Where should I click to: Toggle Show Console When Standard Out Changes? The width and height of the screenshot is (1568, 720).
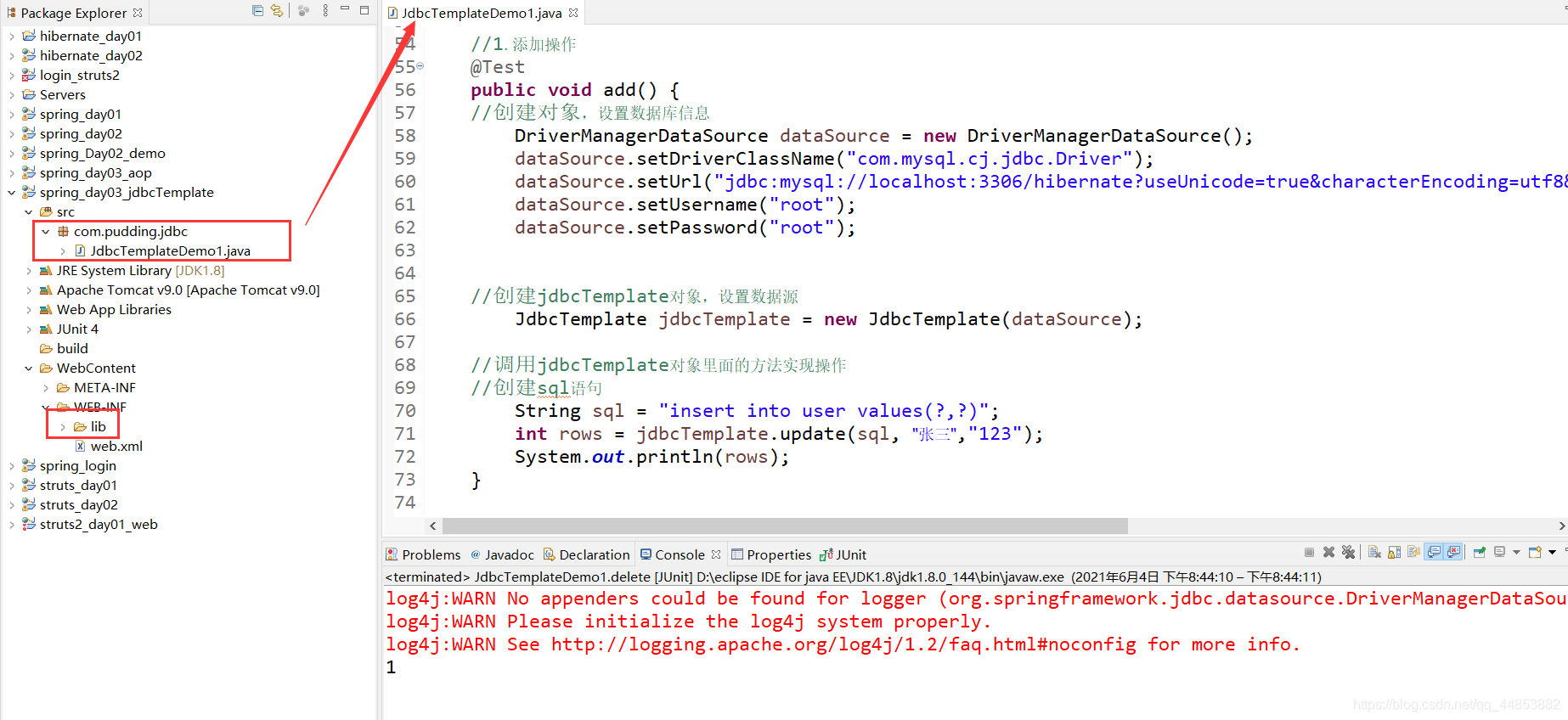point(1434,552)
